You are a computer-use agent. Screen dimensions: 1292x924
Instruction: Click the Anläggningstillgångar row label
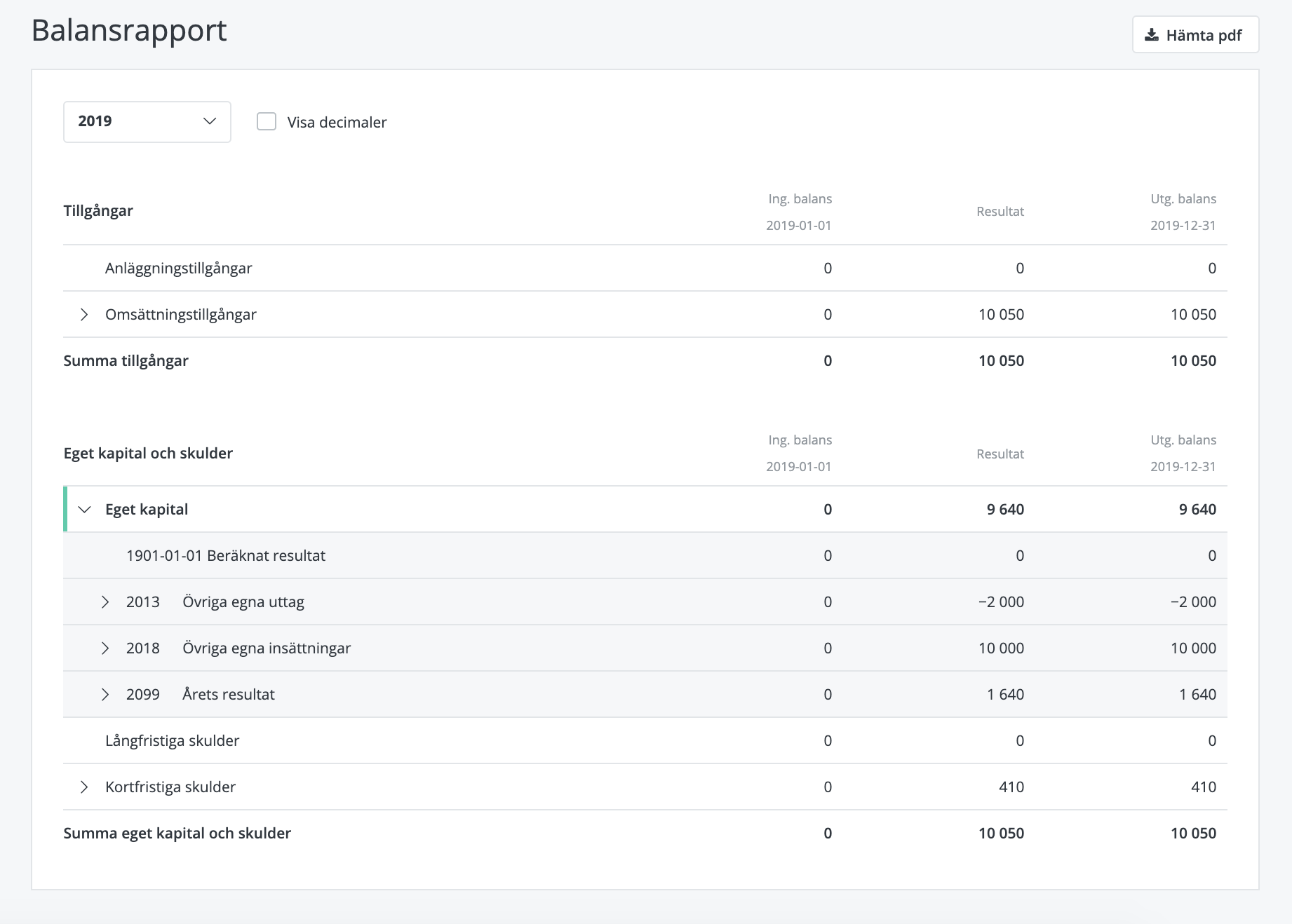(178, 269)
